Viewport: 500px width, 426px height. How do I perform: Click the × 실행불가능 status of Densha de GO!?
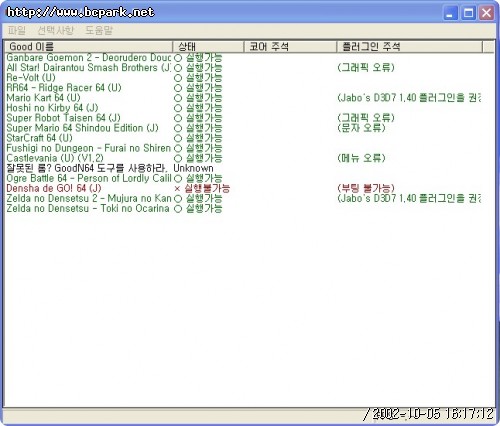tap(202, 188)
